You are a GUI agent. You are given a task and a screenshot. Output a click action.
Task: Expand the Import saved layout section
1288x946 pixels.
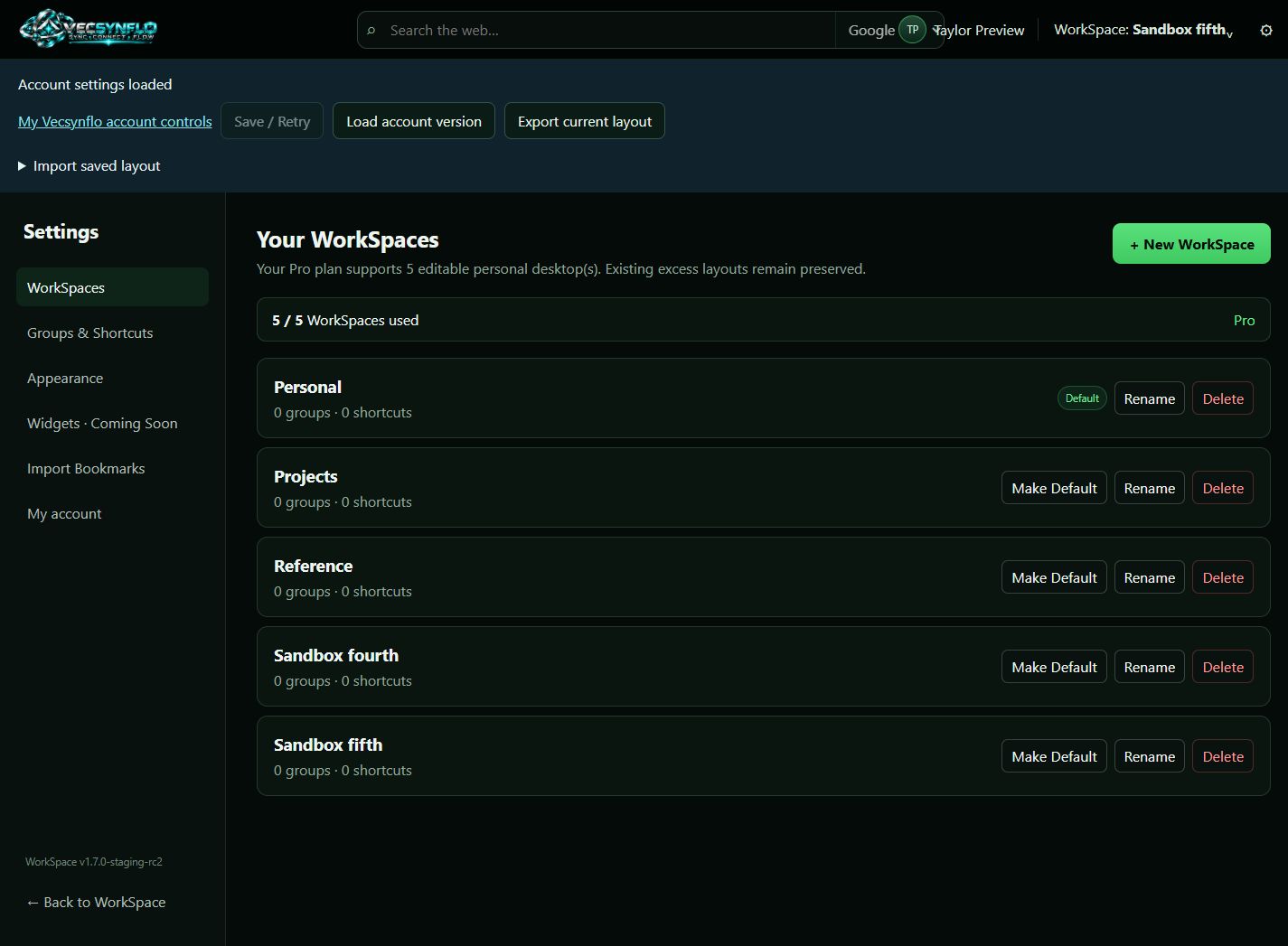[89, 166]
